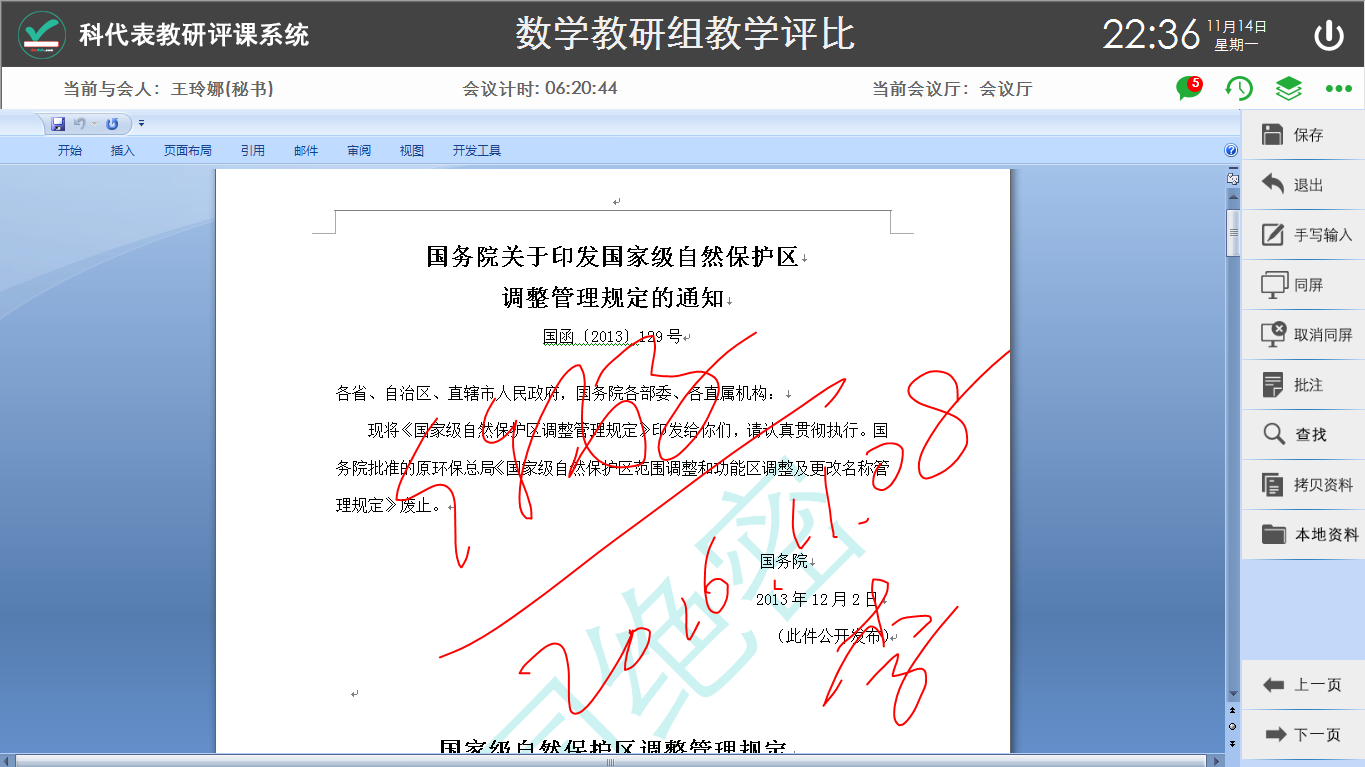
Task: Click the power button in header
Action: click(1328, 35)
